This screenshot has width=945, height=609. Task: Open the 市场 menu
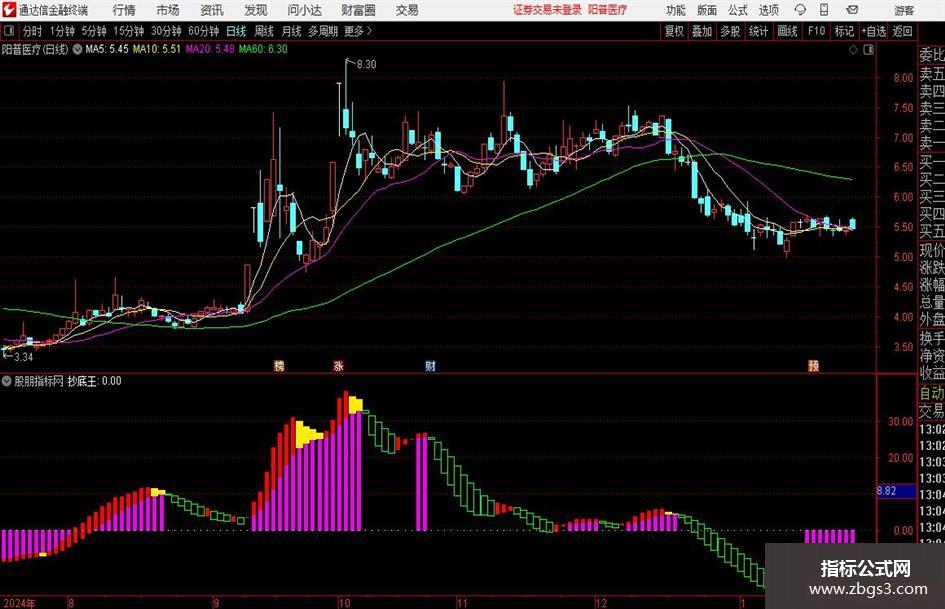point(168,10)
